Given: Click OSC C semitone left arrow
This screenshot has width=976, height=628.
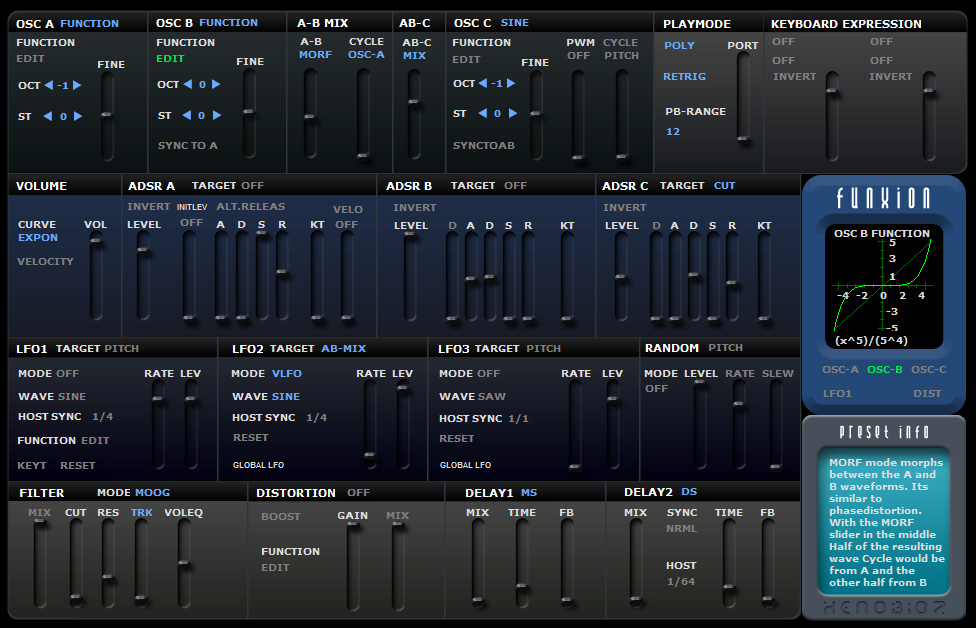Looking at the screenshot, I should pyautogui.click(x=482, y=113).
